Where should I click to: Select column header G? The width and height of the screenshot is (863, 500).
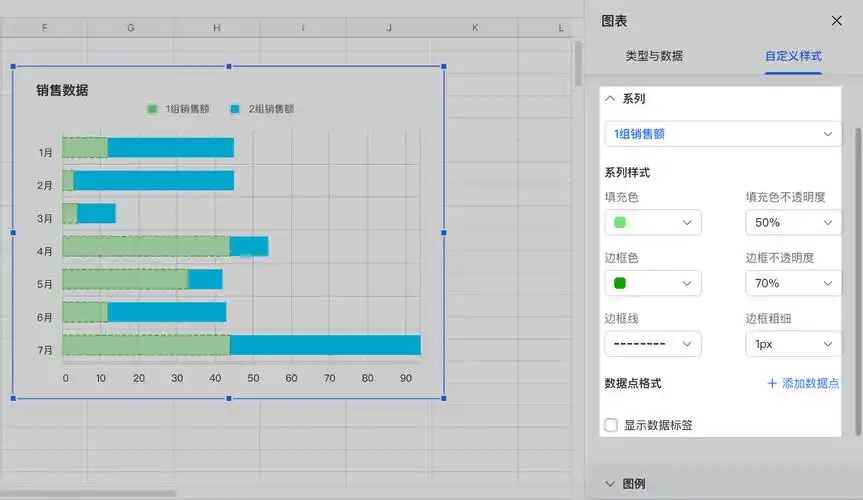tap(130, 28)
